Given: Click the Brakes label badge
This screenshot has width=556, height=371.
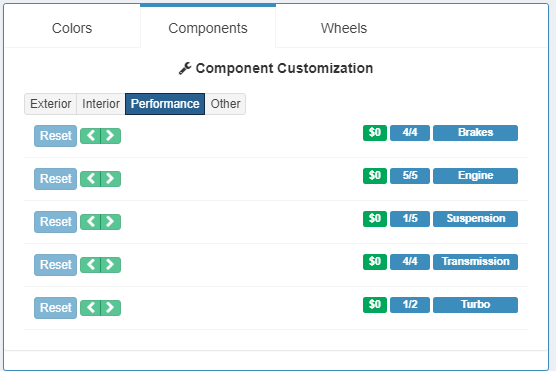Looking at the screenshot, I should 475,133.
